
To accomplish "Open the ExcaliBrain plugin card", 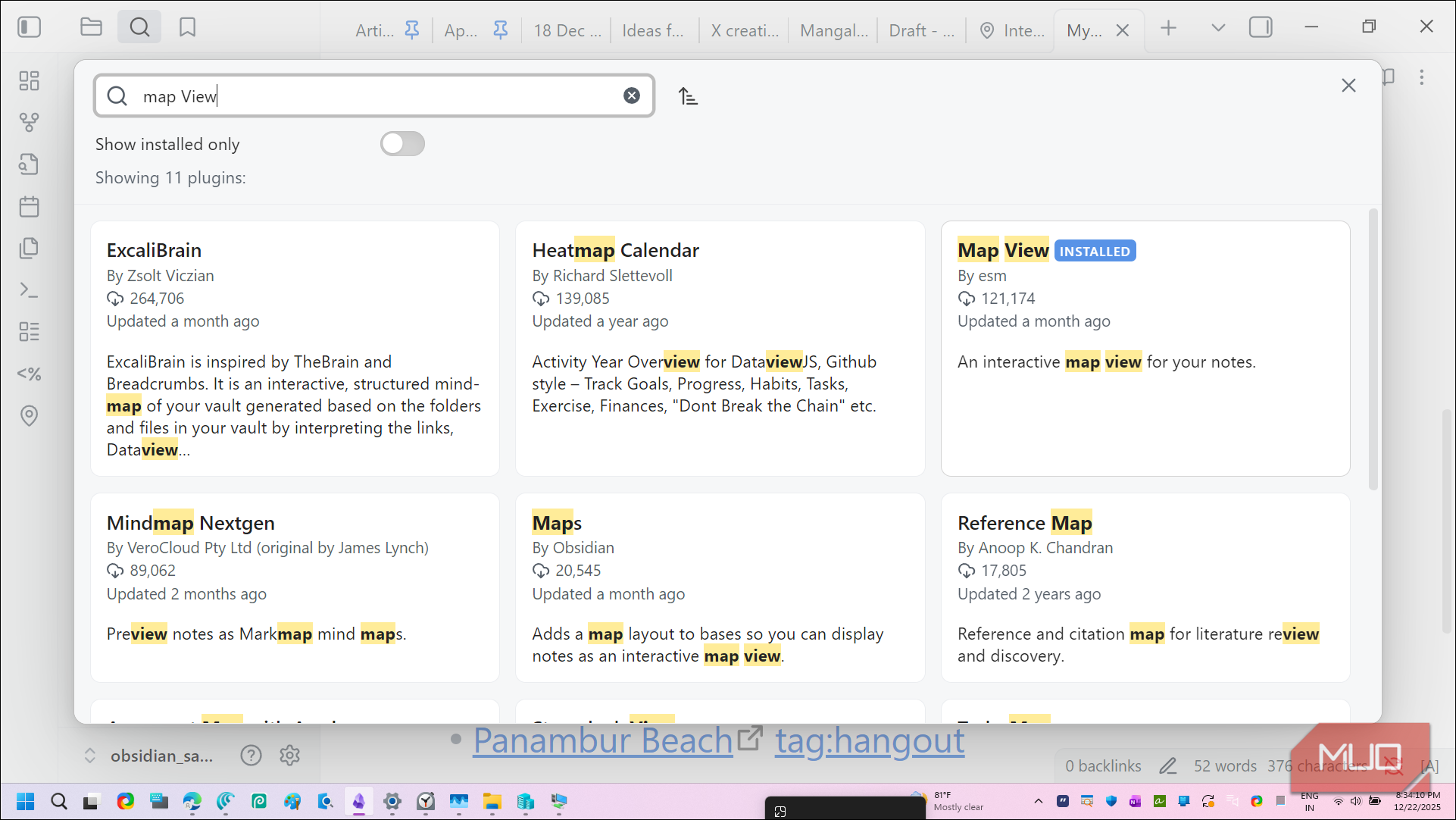I will click(295, 349).
